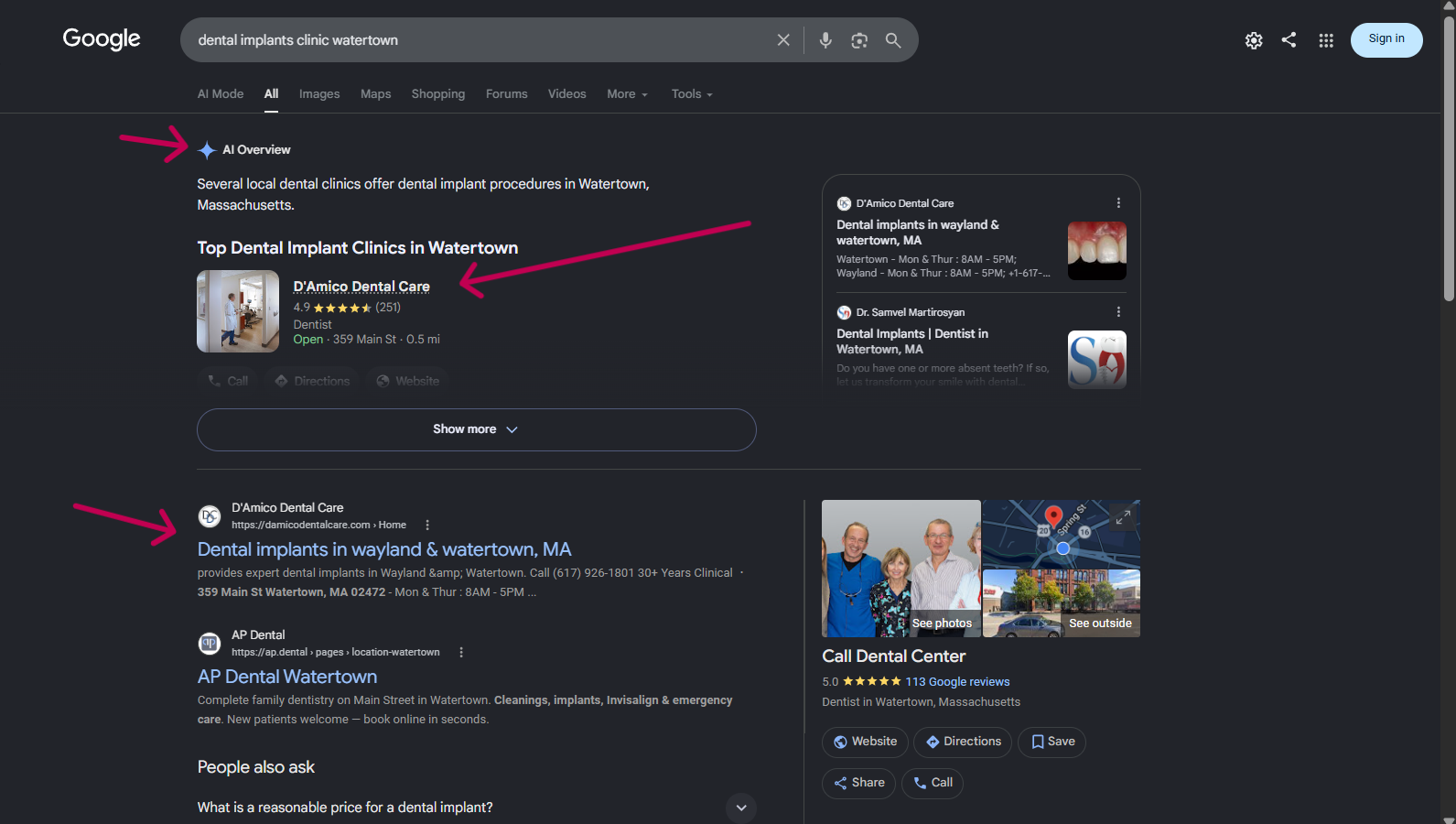Click the Google logo
This screenshot has height=824, width=1456.
pos(102,39)
